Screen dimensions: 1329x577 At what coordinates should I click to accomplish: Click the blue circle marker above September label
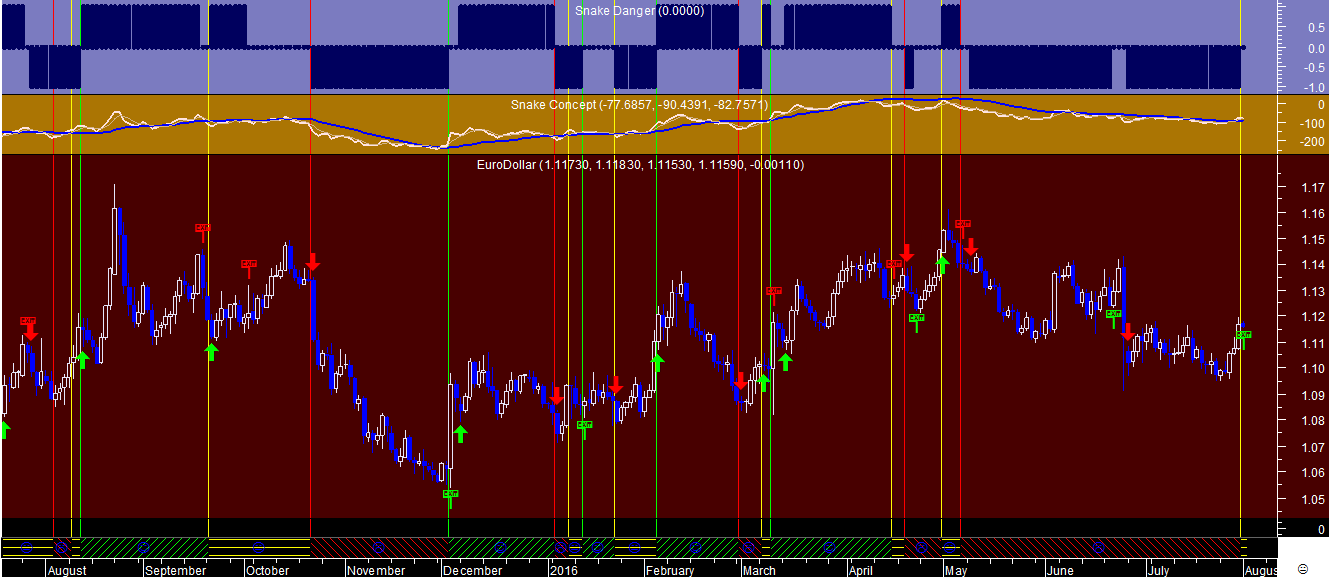pyautogui.click(x=143, y=547)
